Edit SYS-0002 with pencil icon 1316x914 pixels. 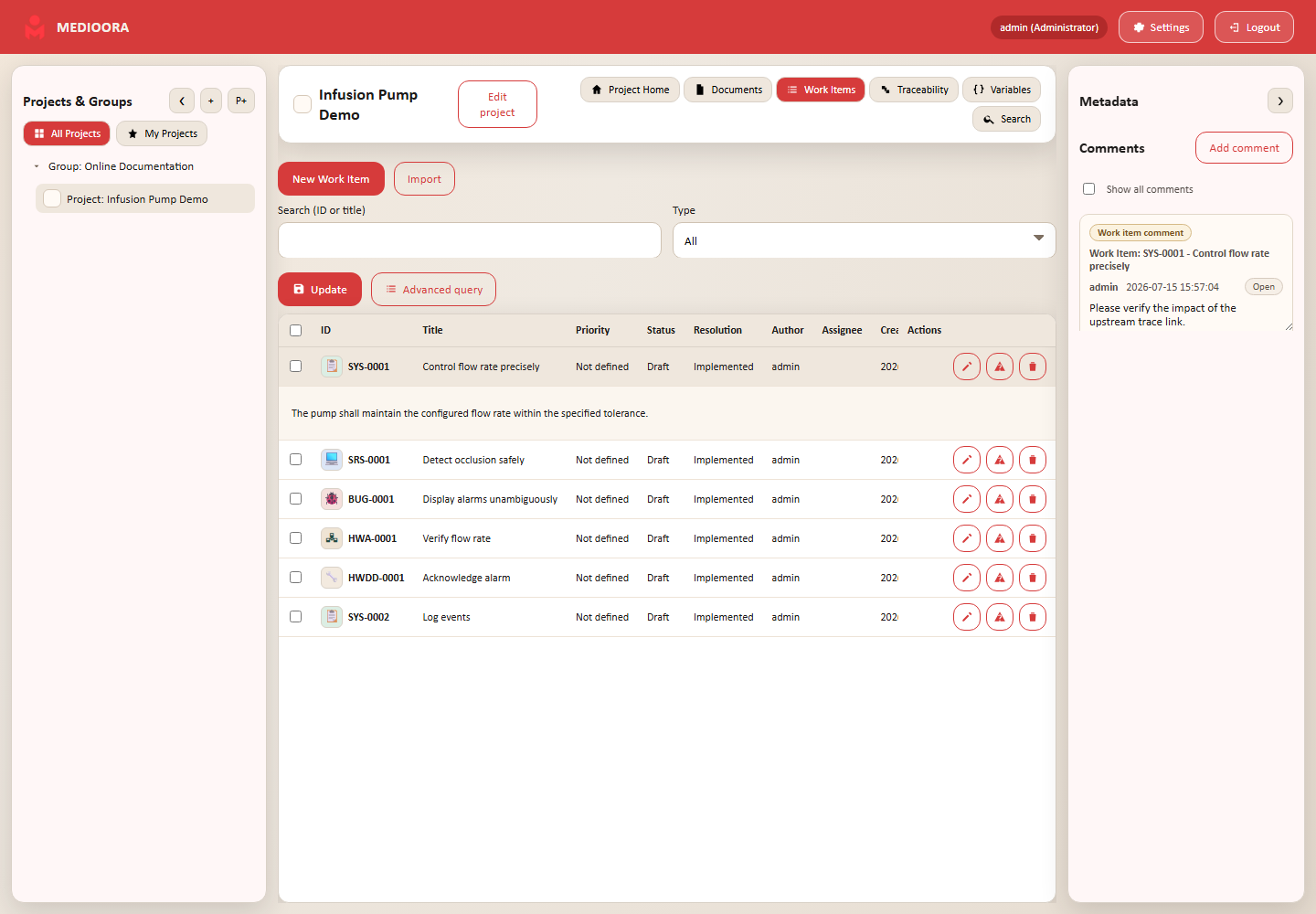click(967, 617)
